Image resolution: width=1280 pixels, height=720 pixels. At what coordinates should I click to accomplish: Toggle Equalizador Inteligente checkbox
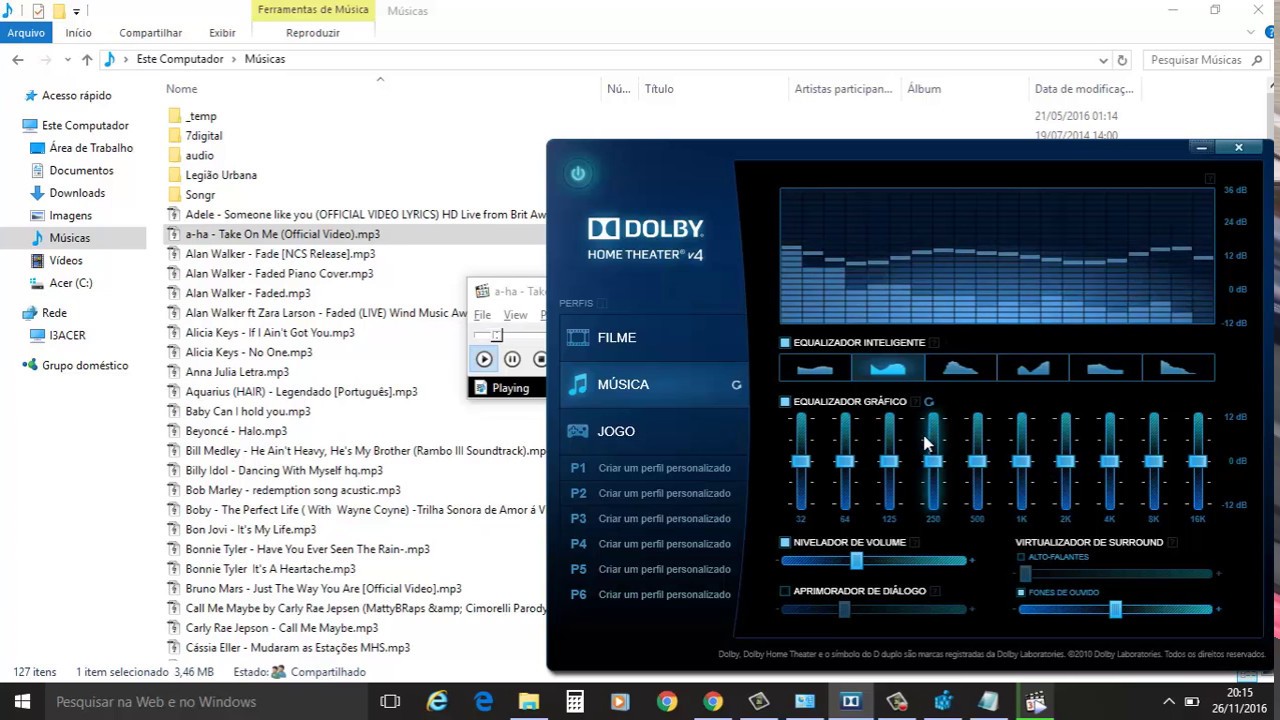[785, 343]
